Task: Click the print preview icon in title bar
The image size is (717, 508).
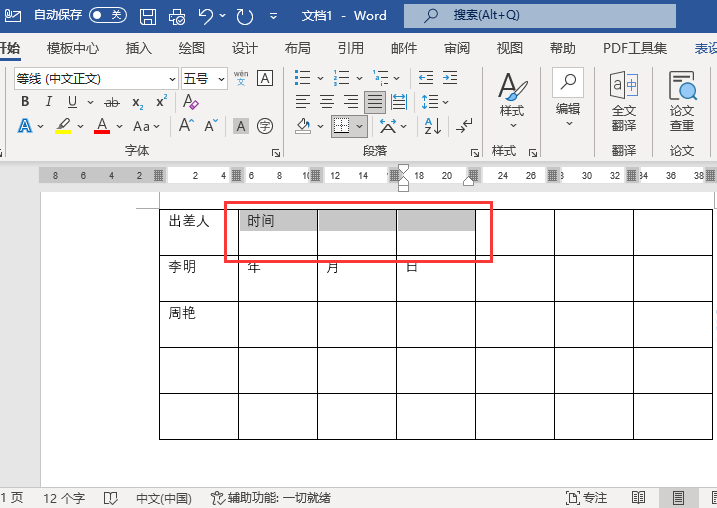Action: [177, 16]
